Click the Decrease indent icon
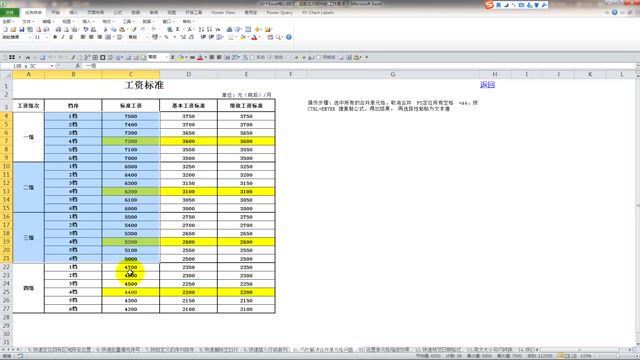Viewport: 640px width, 360px height. coord(202,37)
